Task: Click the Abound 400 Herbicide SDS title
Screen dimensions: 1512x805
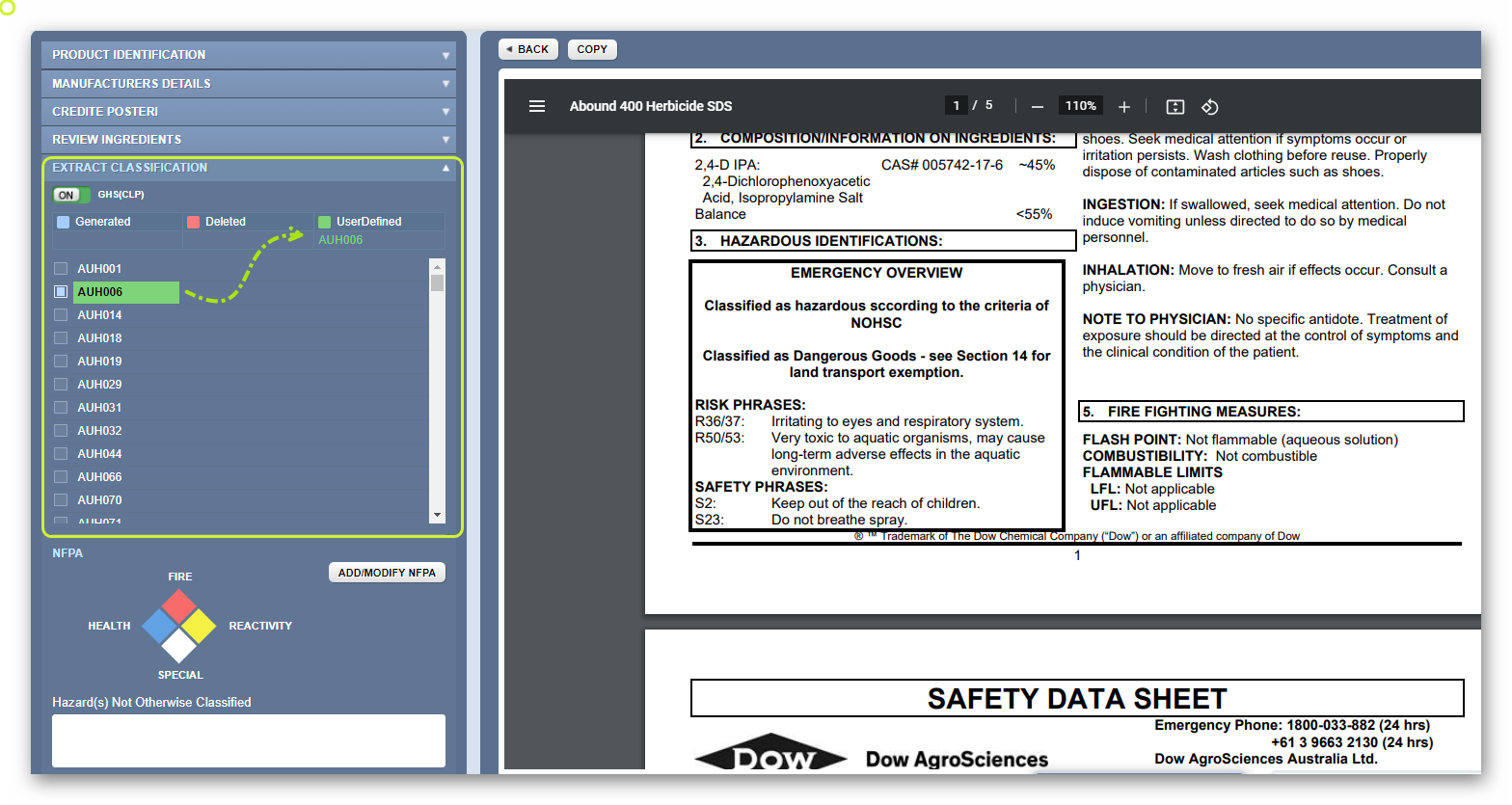Action: [x=651, y=106]
